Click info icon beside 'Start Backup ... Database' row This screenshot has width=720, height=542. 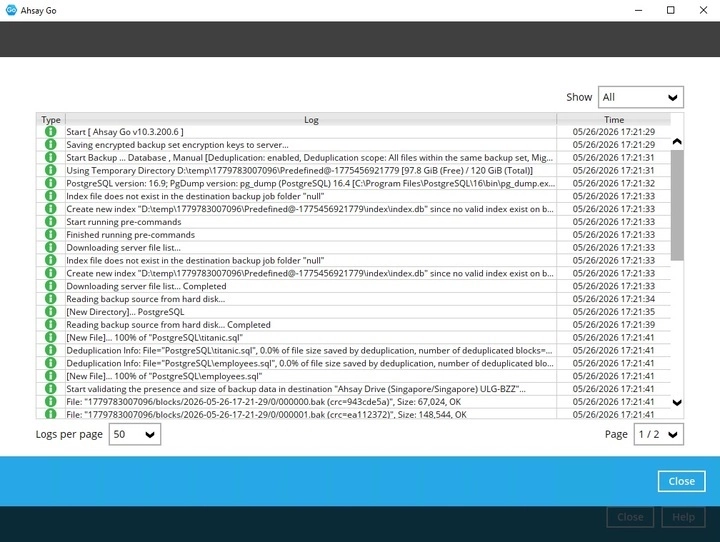pos(51,158)
